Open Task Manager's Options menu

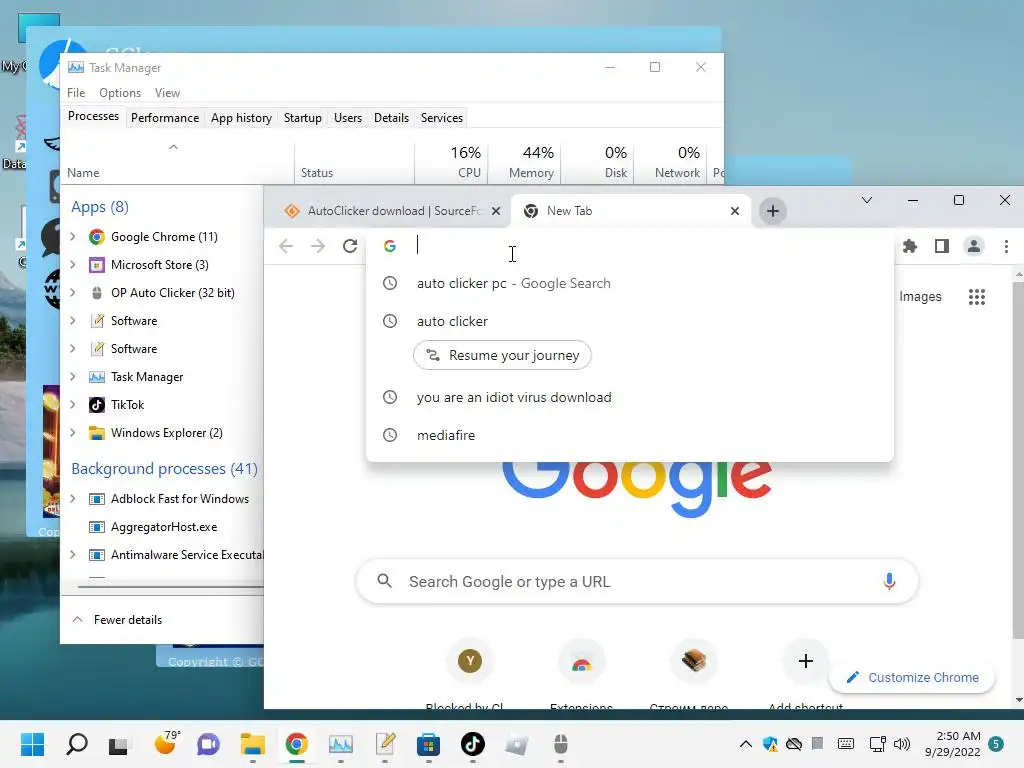pos(120,93)
